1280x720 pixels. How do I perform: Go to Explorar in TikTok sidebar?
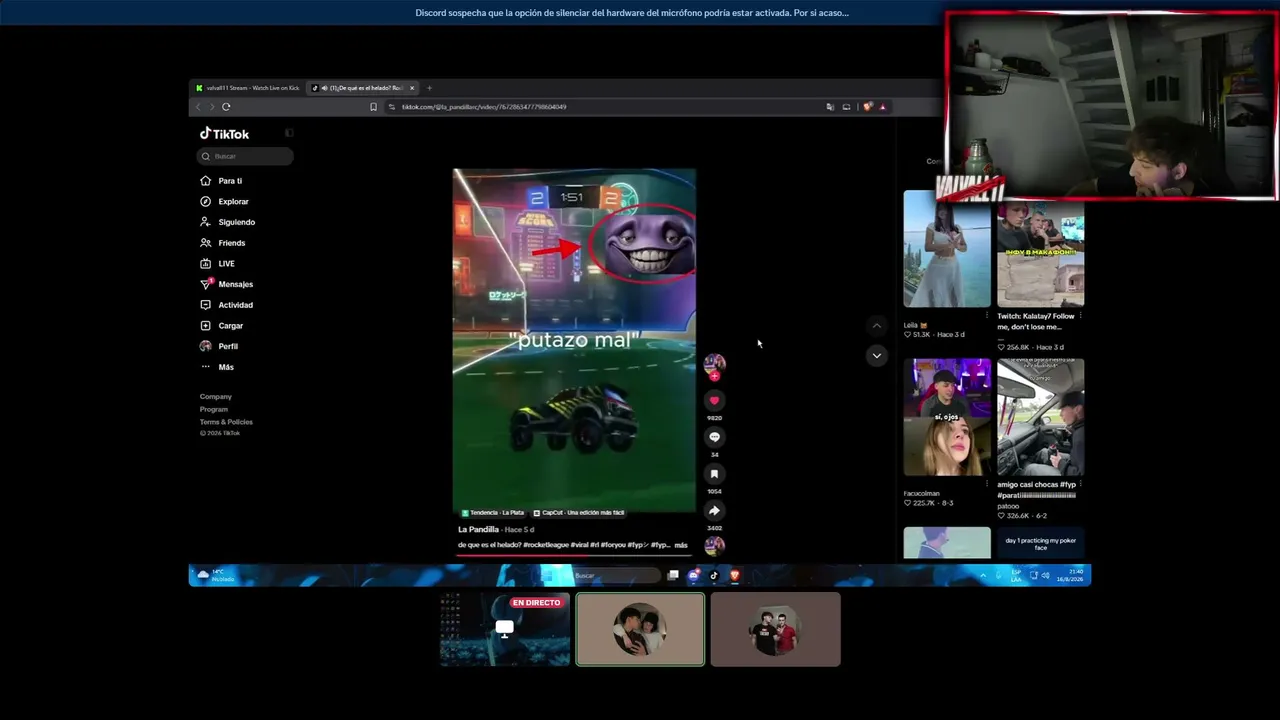tap(225, 201)
